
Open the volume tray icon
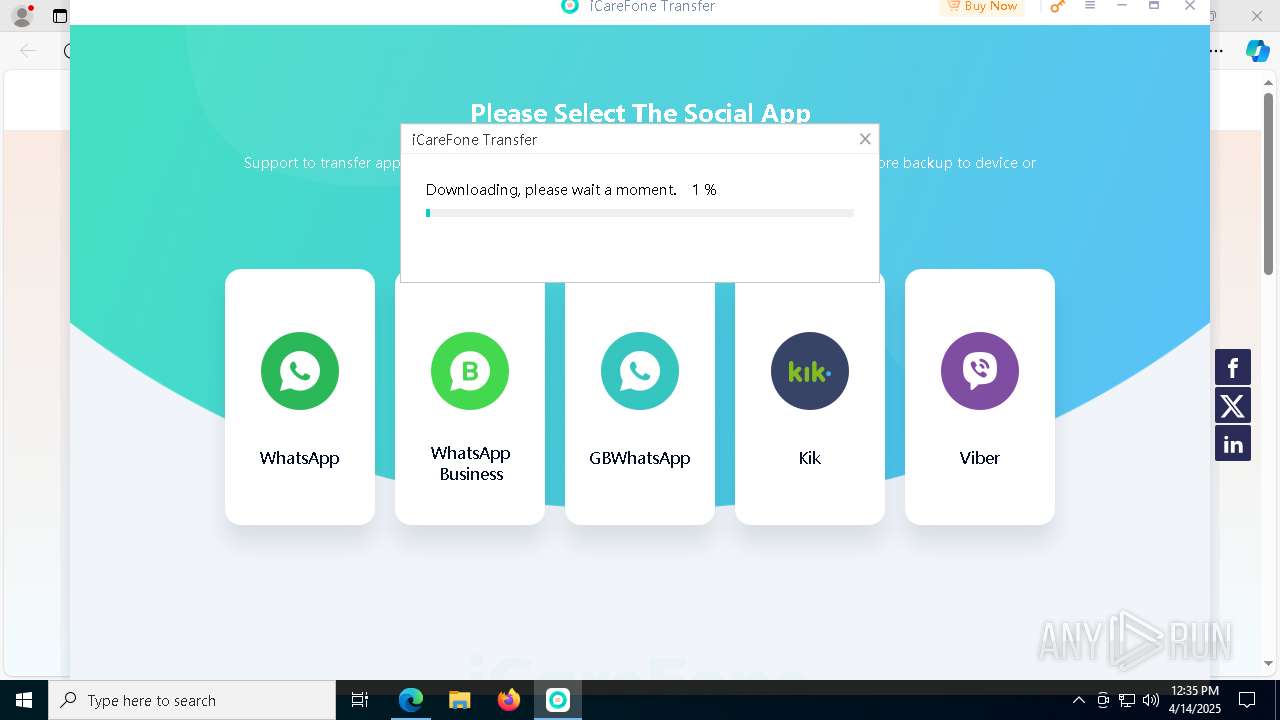click(1151, 700)
